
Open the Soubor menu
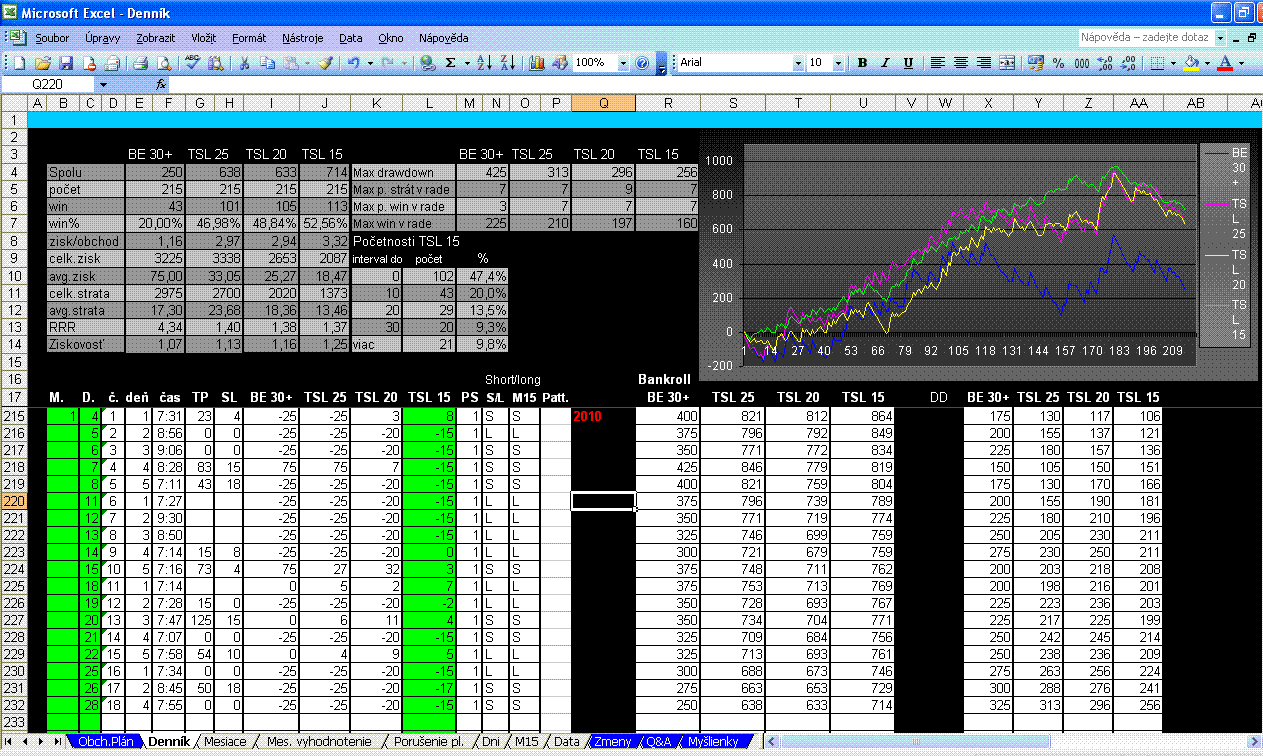click(52, 38)
